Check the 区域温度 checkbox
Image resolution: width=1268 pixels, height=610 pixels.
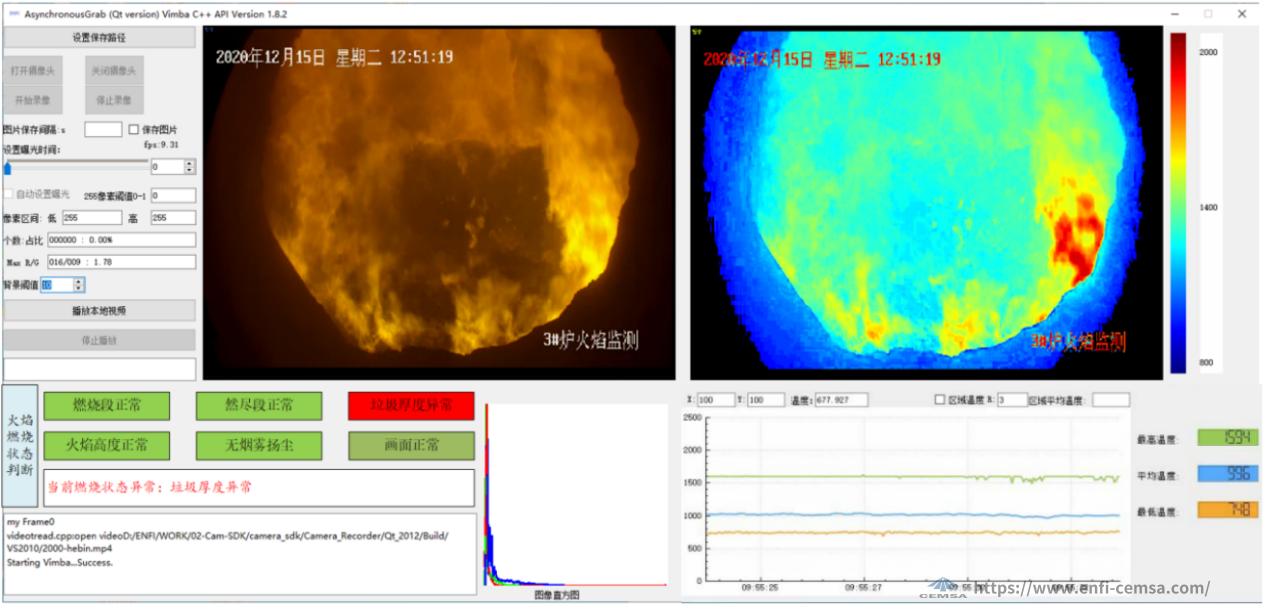pyautogui.click(x=939, y=400)
